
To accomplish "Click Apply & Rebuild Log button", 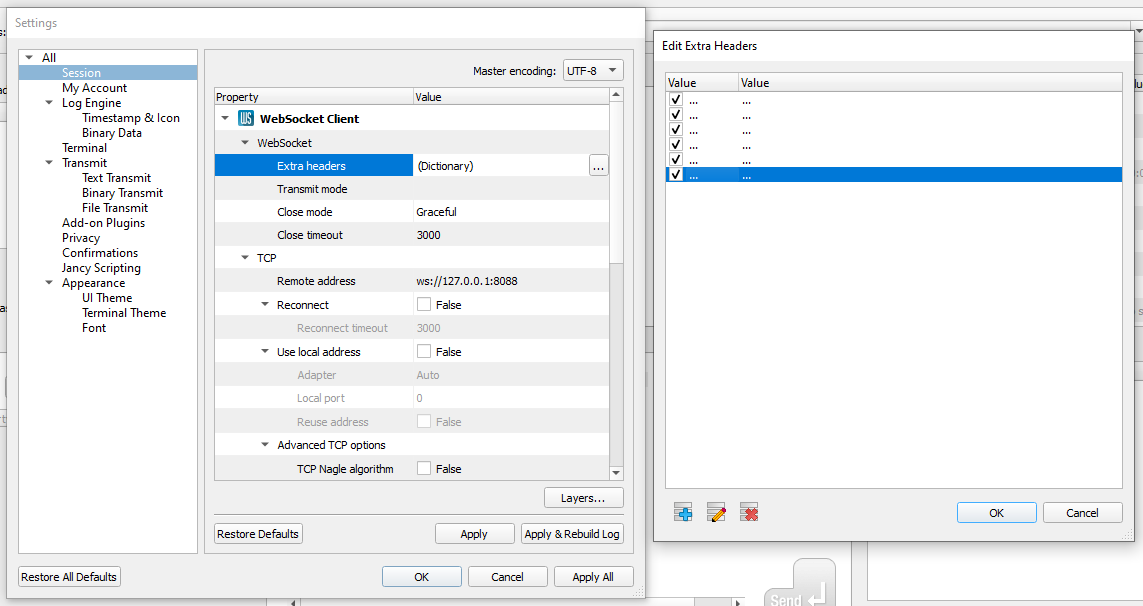I will (572, 534).
